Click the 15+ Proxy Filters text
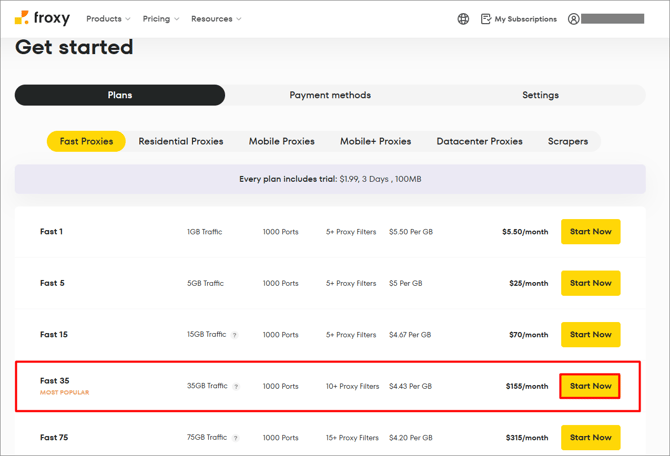 (x=352, y=438)
